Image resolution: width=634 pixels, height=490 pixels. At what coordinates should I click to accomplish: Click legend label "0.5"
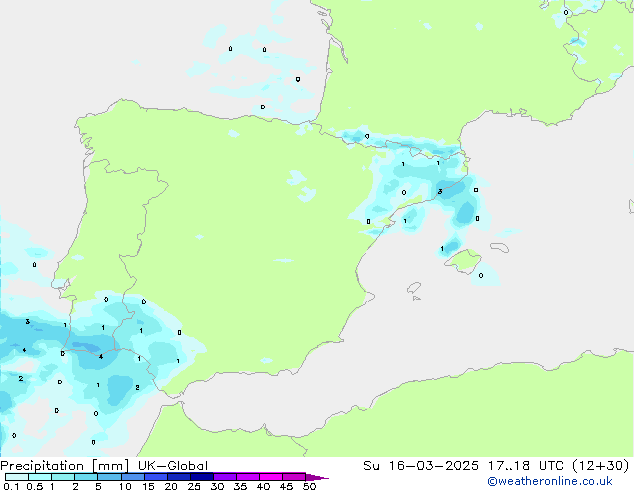(x=35, y=486)
